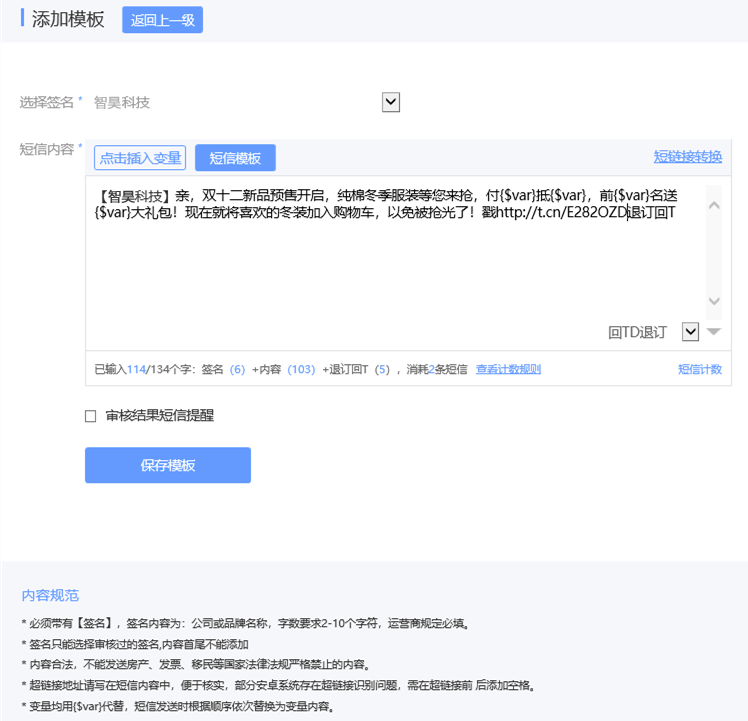Click the 已输入114/134个字 counter text
This screenshot has height=721, width=748.
pyautogui.click(x=145, y=369)
